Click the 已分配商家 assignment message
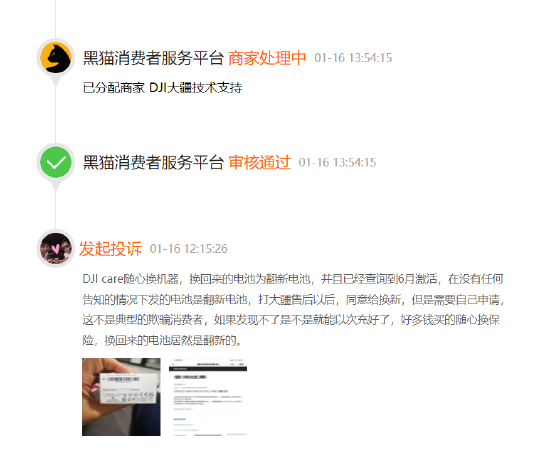This screenshot has height=470, width=550. tap(162, 87)
